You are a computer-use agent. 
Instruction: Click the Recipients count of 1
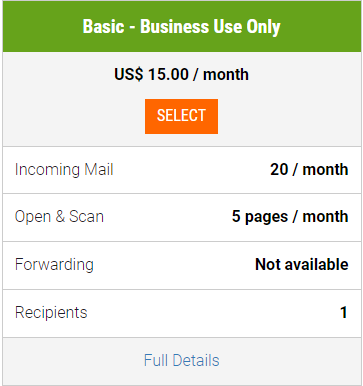pos(344,313)
